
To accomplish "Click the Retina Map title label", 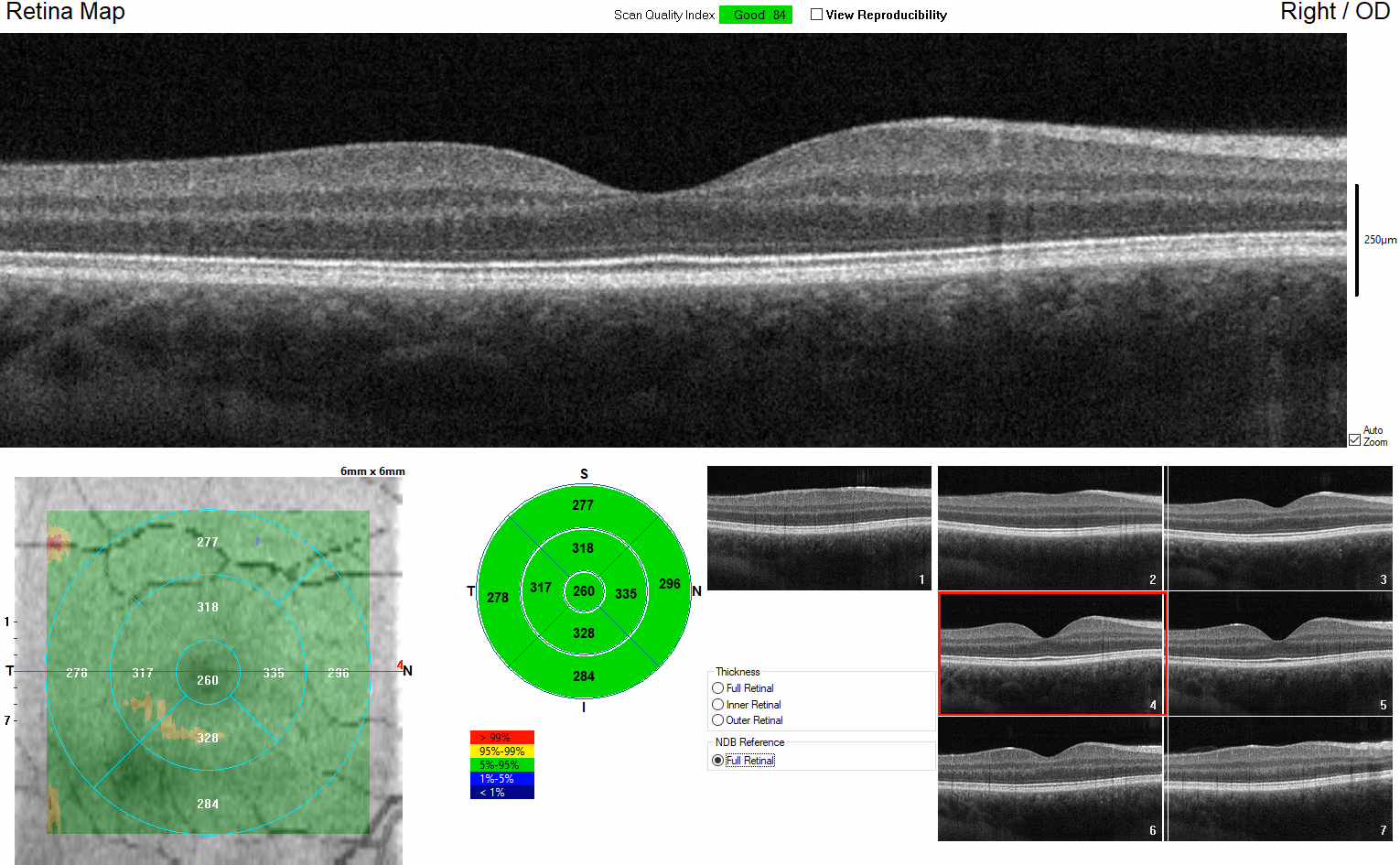I will click(x=64, y=13).
